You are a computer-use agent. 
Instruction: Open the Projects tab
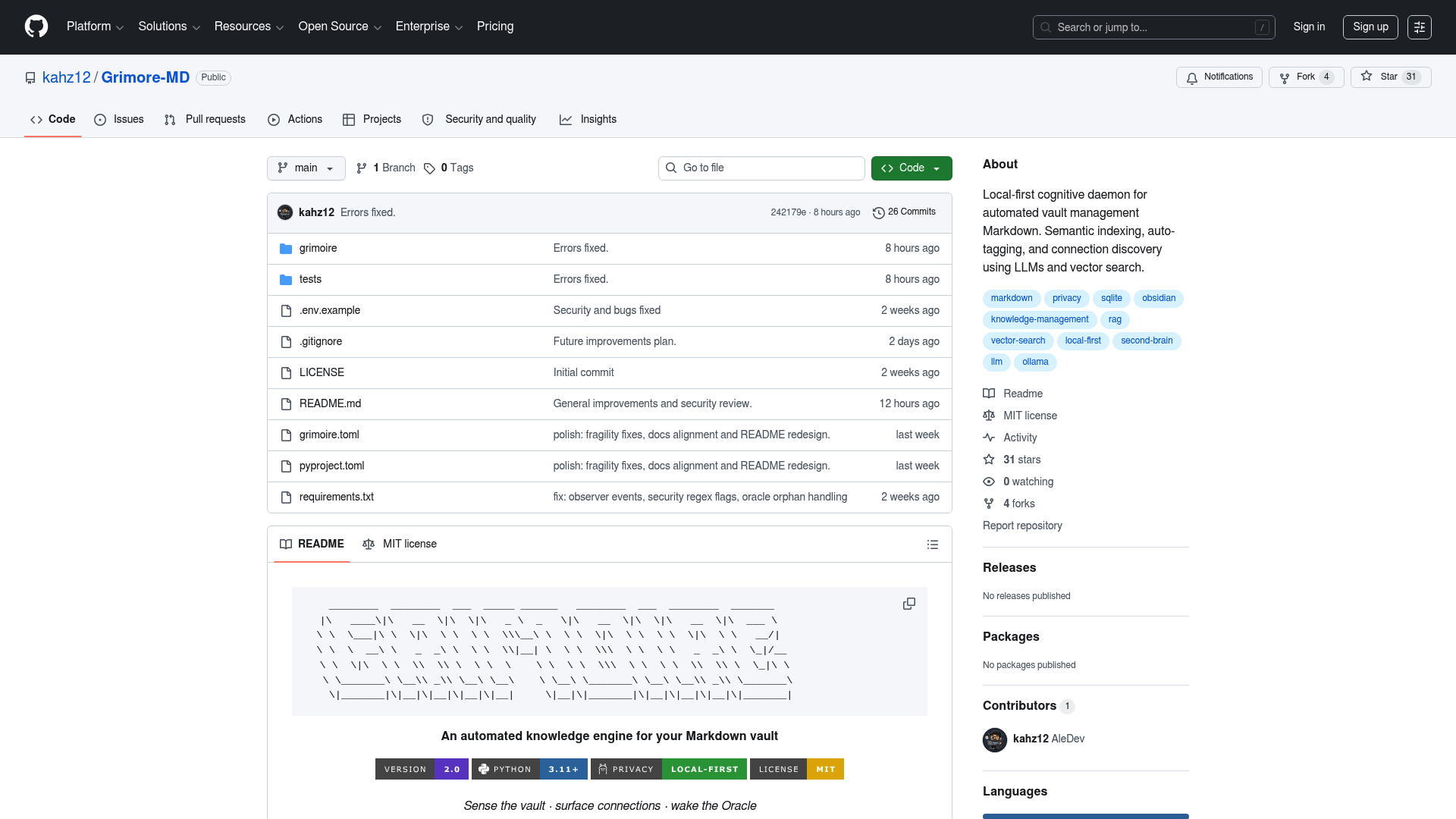coord(372,120)
